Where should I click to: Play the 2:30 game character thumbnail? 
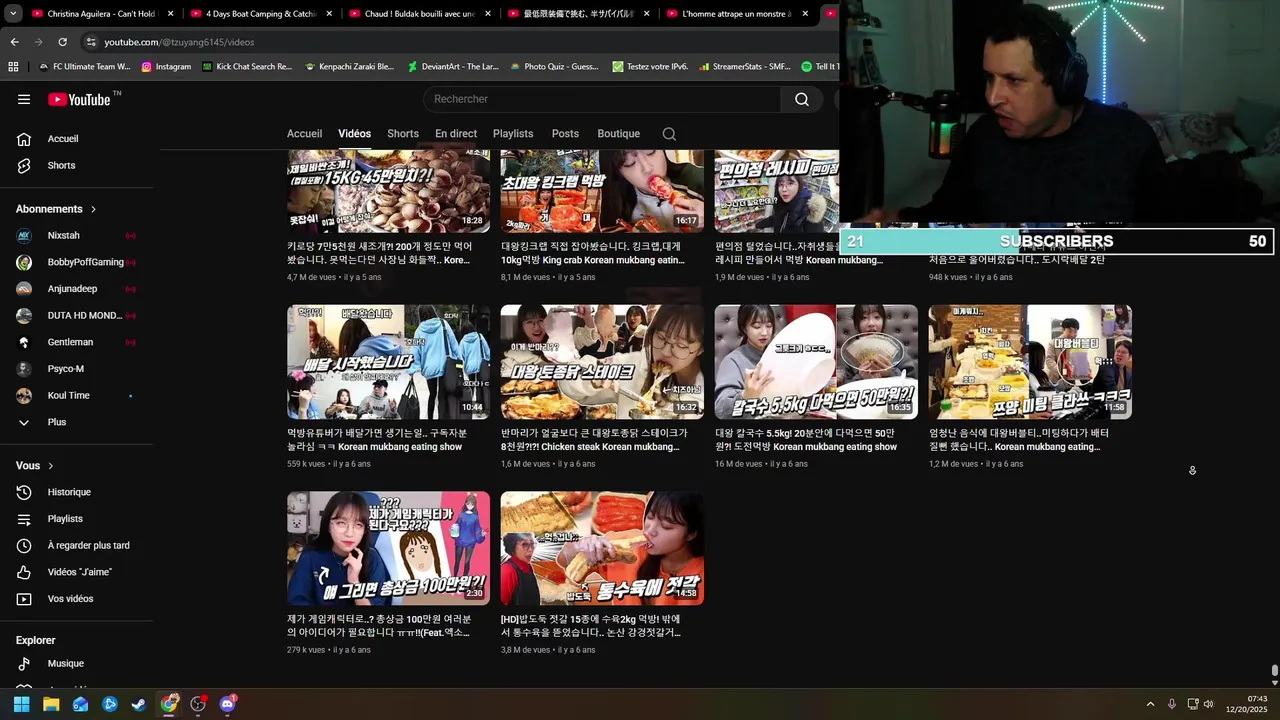[x=388, y=548]
